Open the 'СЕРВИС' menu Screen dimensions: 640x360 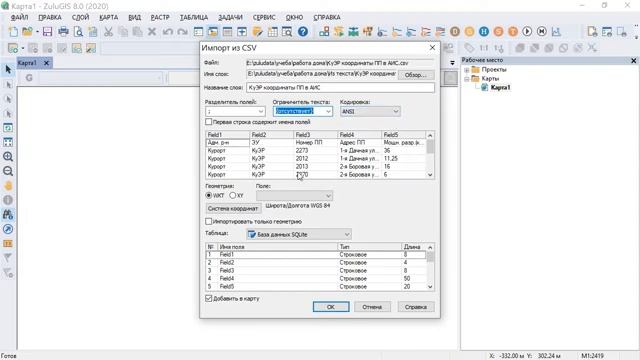264,18
